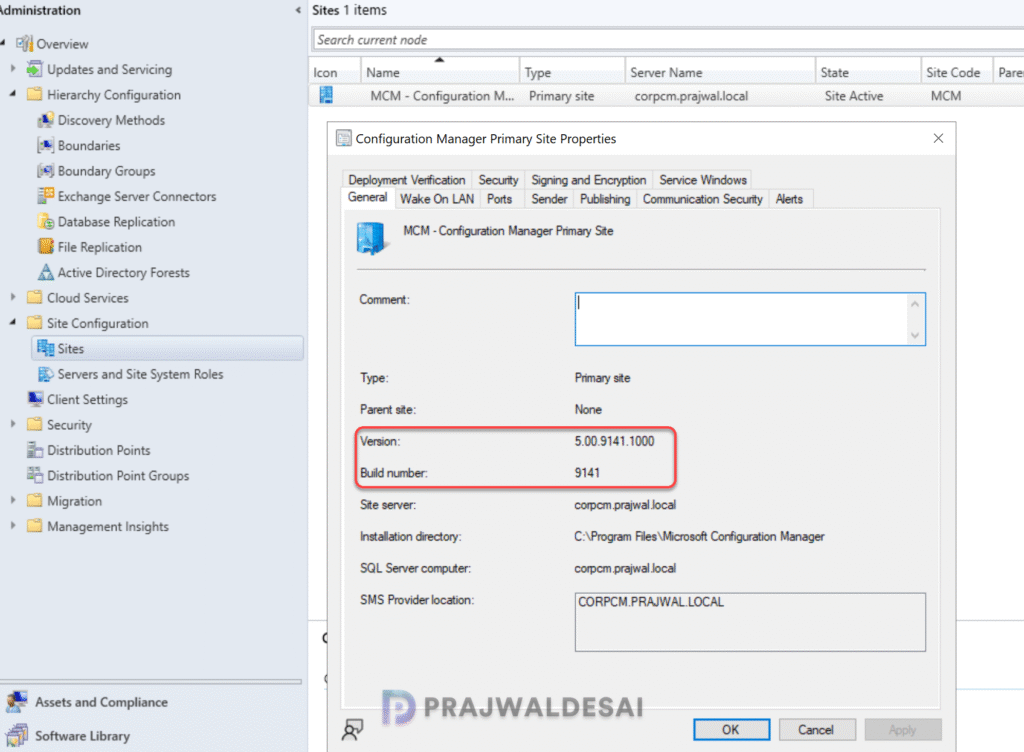Click the MCM primary site row icon
Viewport: 1024px width, 752px height.
326,95
